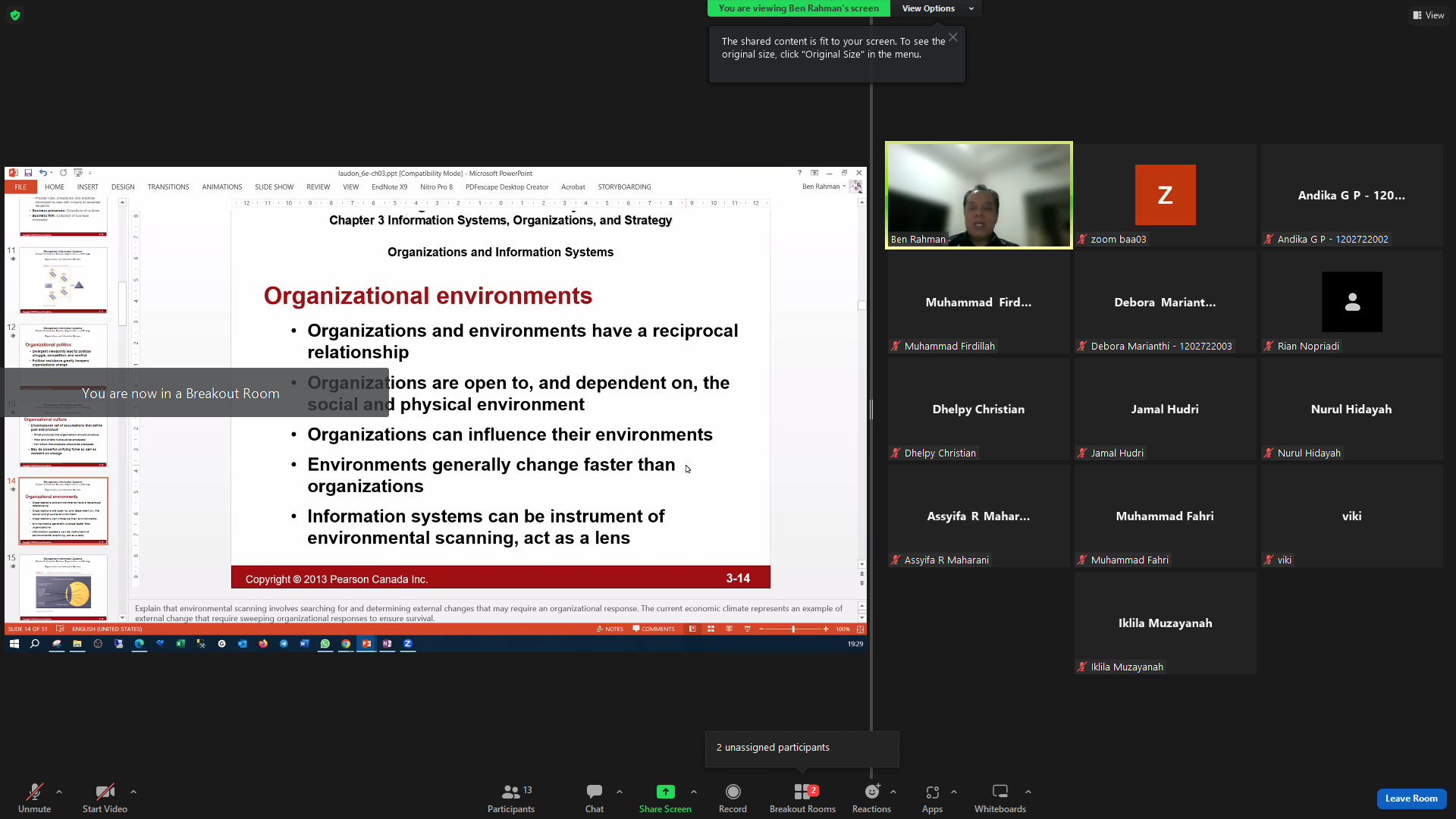The image size is (1456, 819).
Task: Click the Slide Show icon in status bar
Action: (x=747, y=629)
